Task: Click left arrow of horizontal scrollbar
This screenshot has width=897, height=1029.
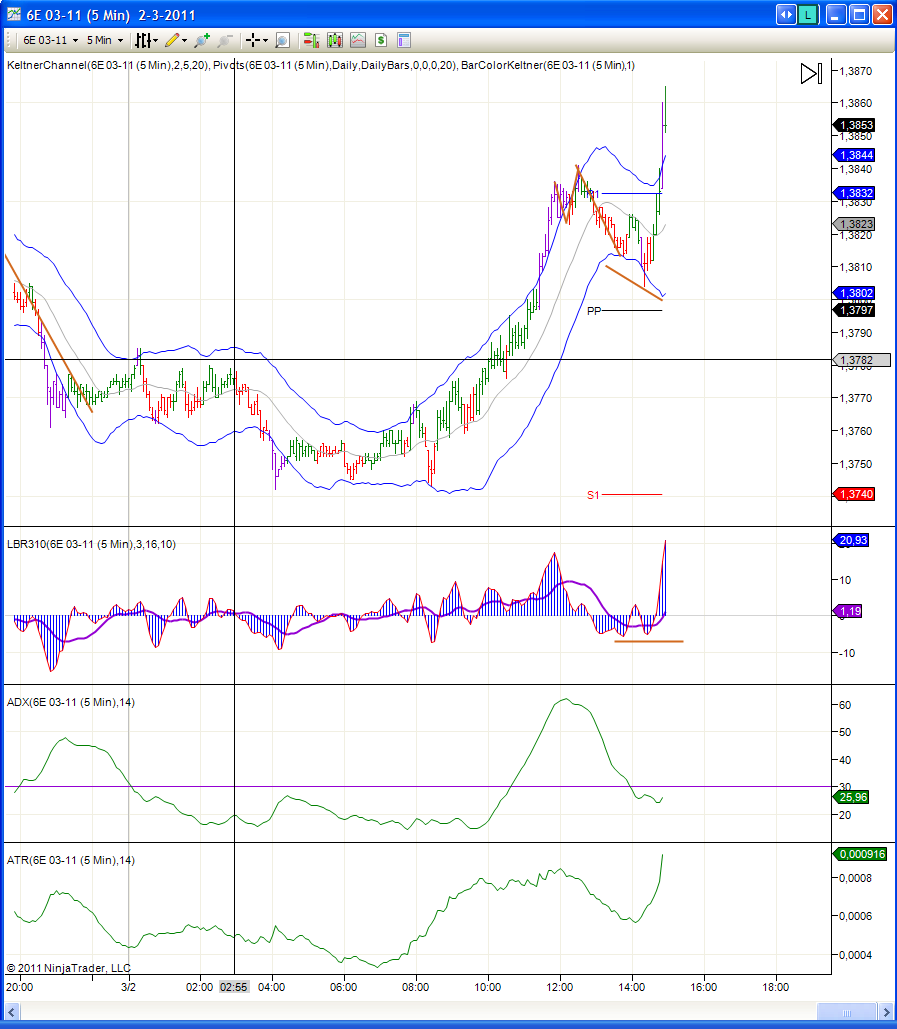Action: [11, 1012]
